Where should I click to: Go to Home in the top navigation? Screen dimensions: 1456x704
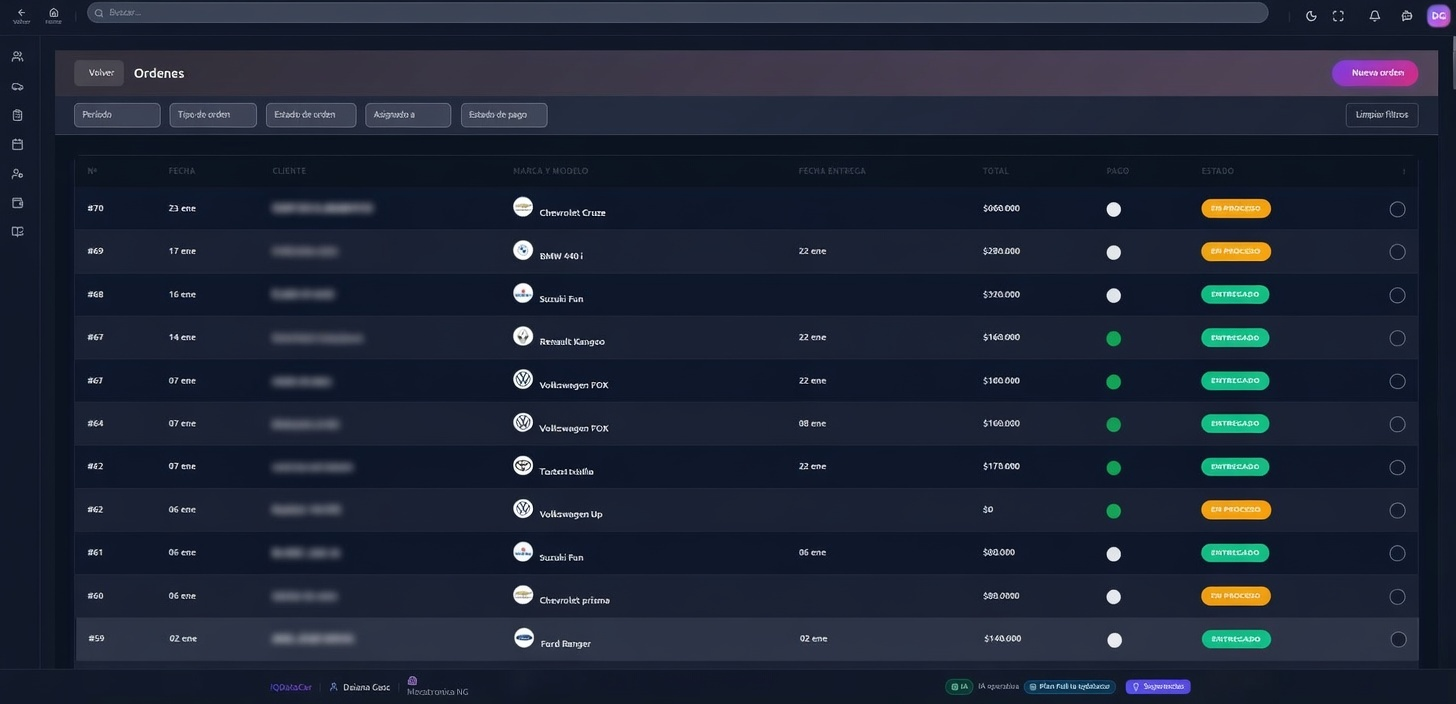(x=54, y=15)
